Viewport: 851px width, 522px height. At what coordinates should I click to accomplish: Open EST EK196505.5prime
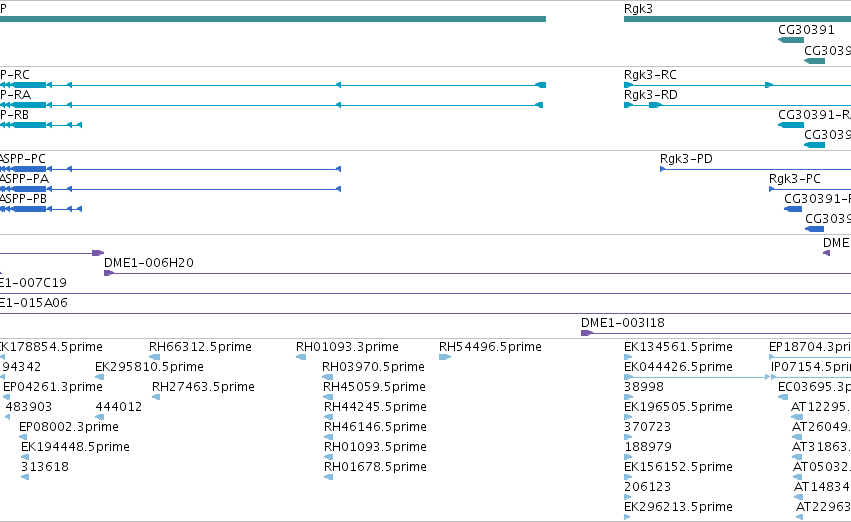click(678, 407)
